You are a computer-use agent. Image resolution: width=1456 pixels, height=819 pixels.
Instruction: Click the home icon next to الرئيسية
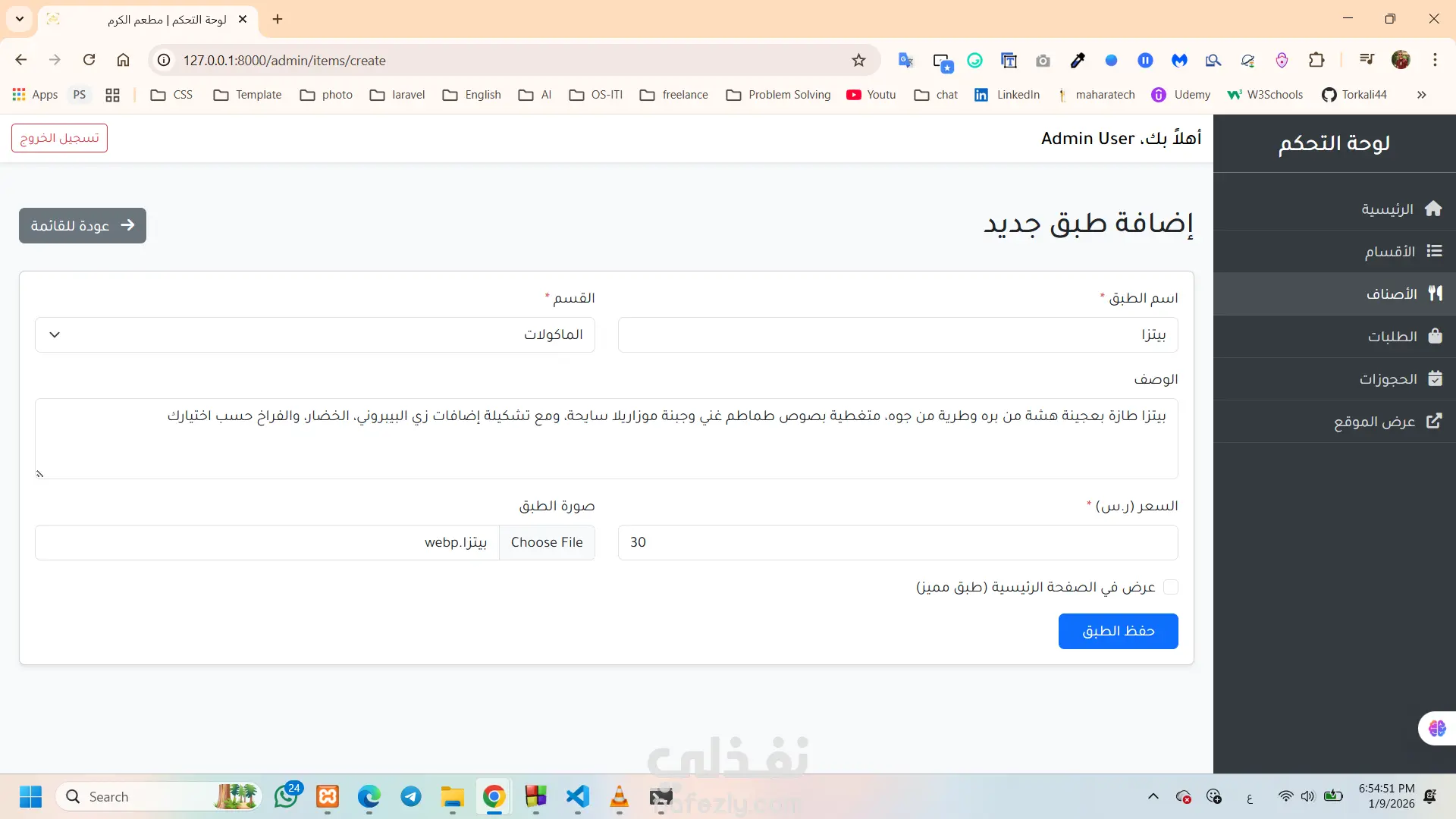coord(1432,209)
